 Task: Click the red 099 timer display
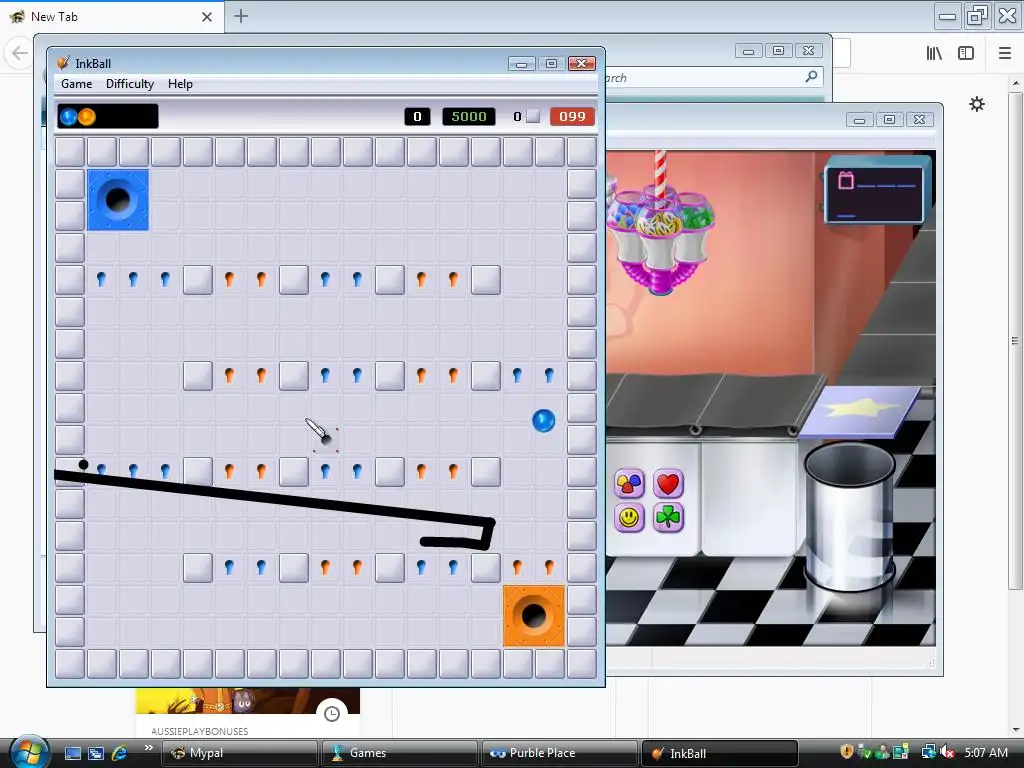point(572,116)
